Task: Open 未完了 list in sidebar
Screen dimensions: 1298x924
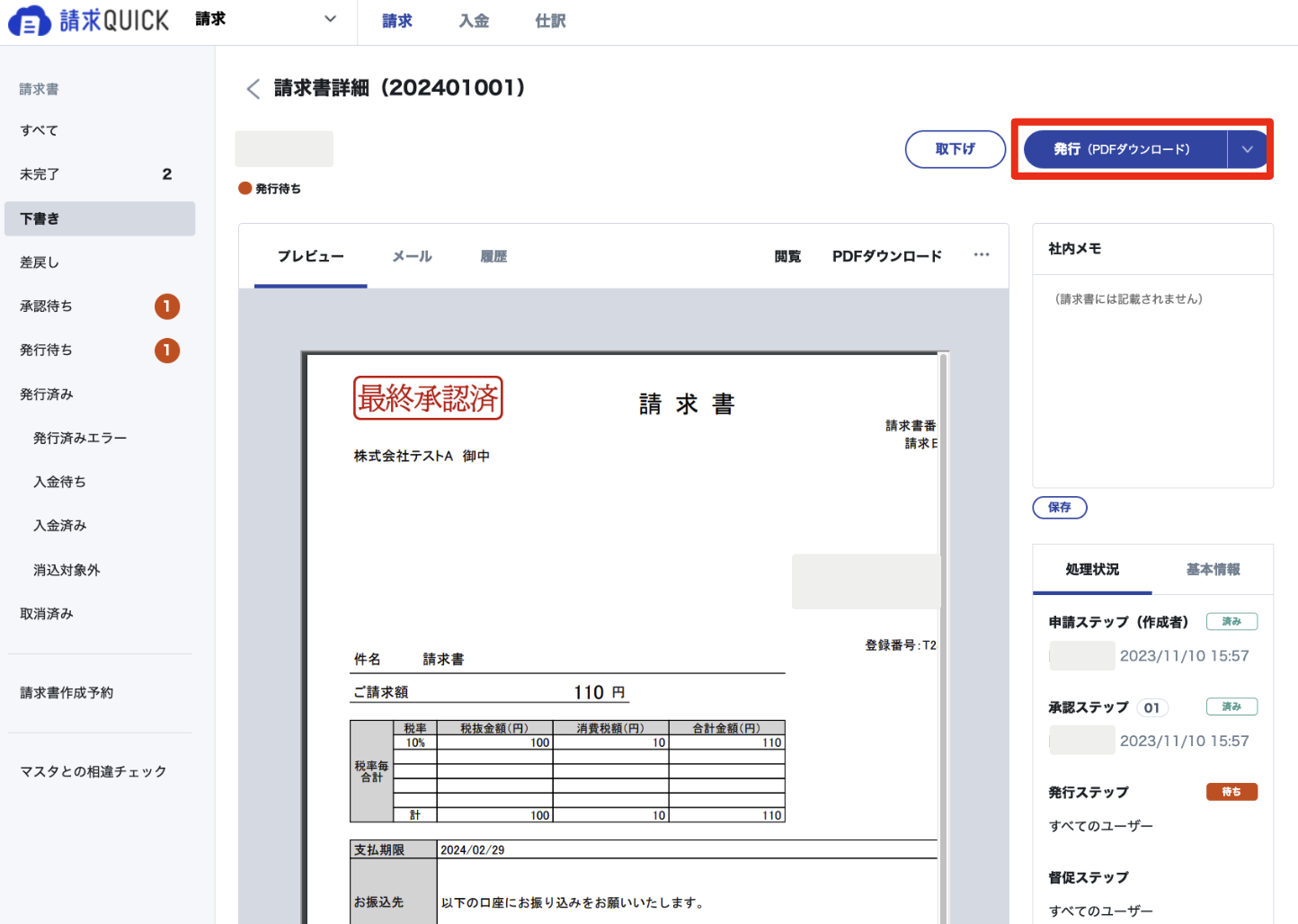Action: [100, 174]
